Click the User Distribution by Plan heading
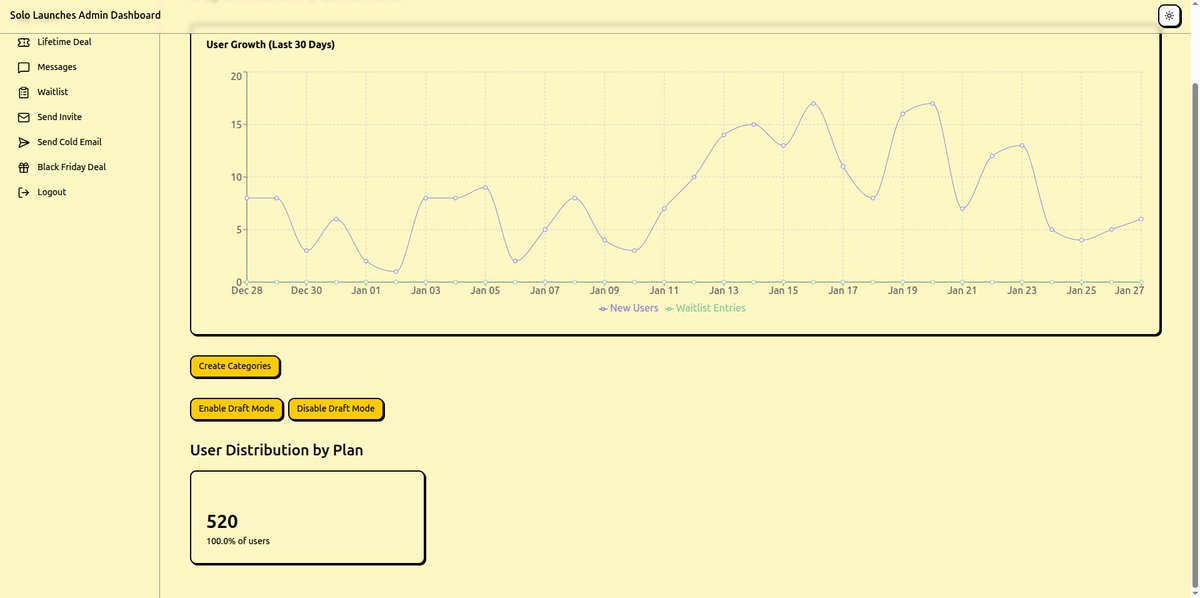 click(x=276, y=450)
